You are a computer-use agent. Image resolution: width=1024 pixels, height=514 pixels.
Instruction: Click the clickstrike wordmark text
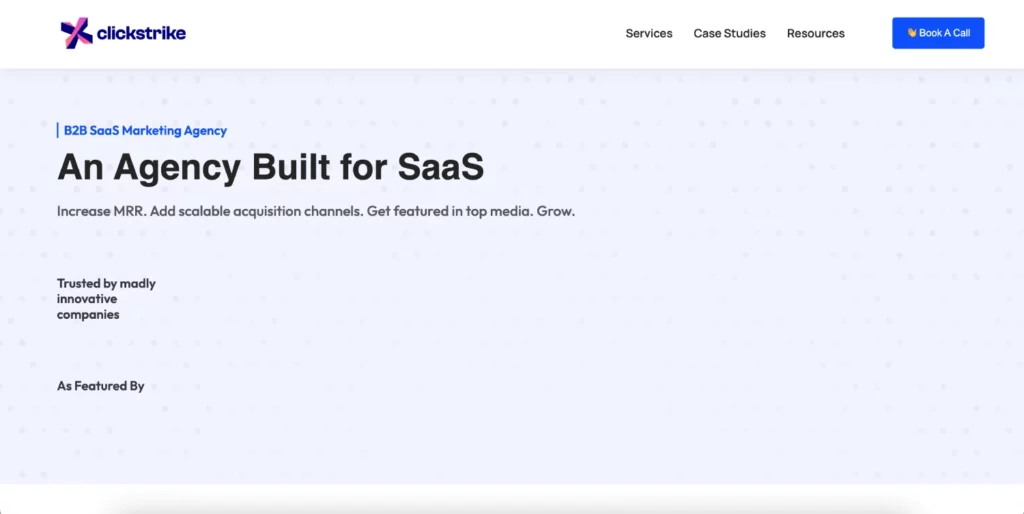pyautogui.click(x=141, y=33)
